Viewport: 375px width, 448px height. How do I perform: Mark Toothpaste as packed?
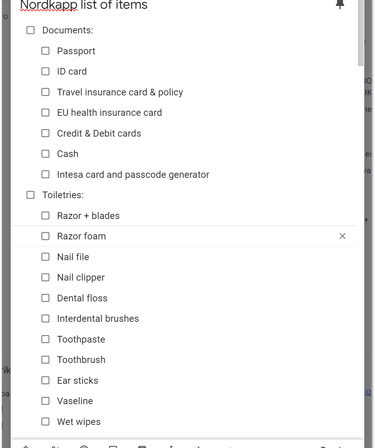click(45, 339)
